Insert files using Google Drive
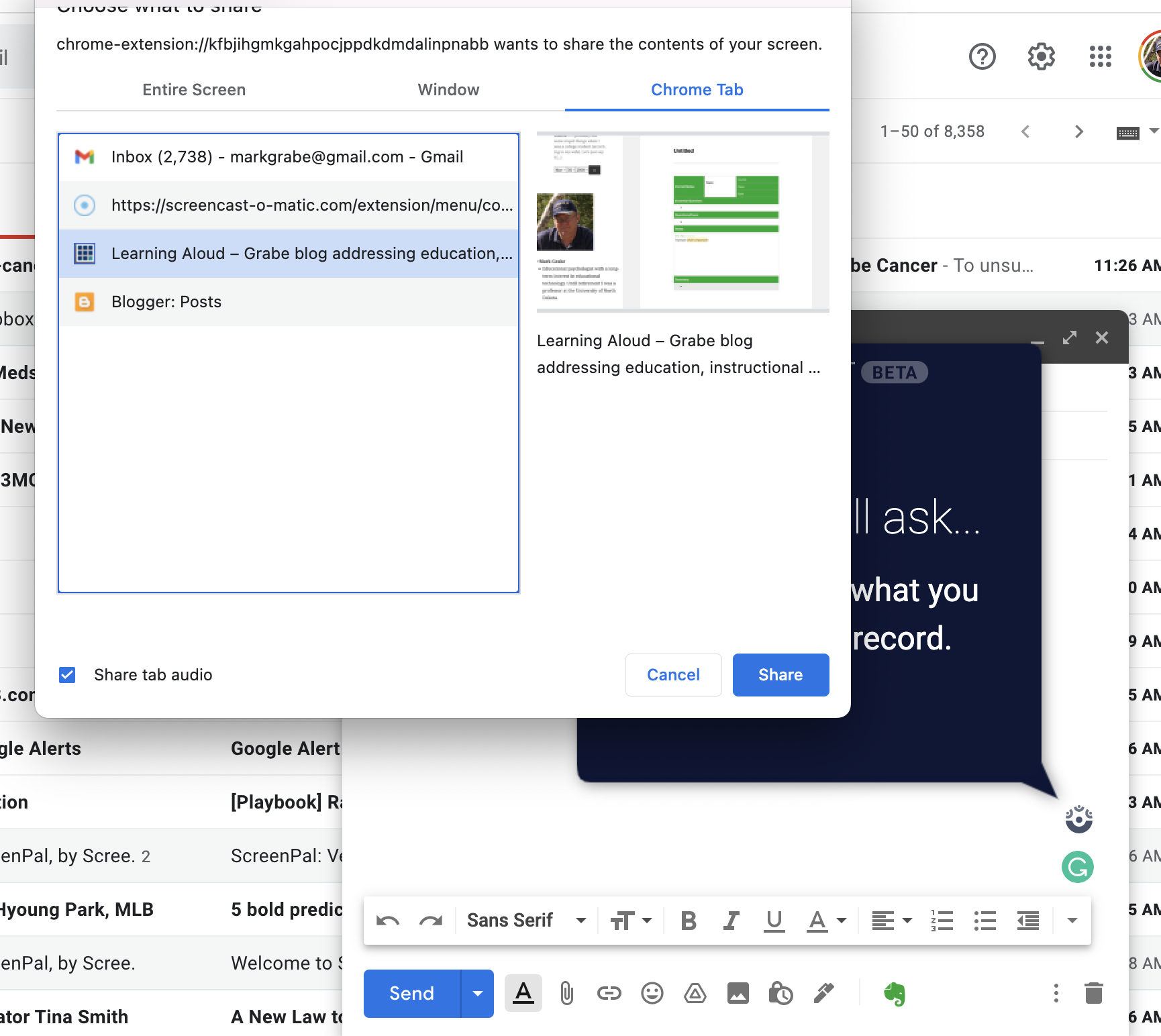Screen dimensions: 1161x1036 tap(695, 994)
